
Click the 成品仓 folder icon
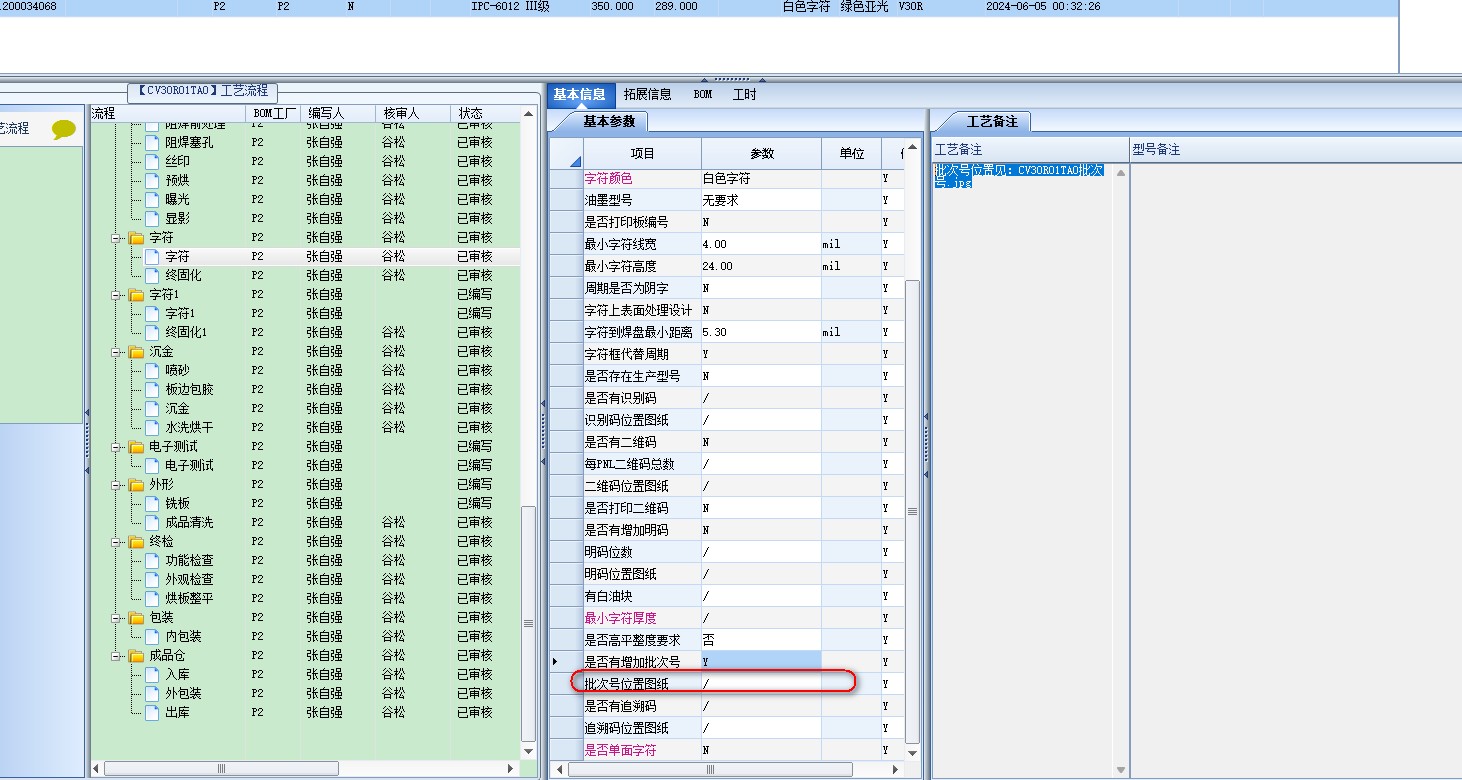pyautogui.click(x=136, y=656)
